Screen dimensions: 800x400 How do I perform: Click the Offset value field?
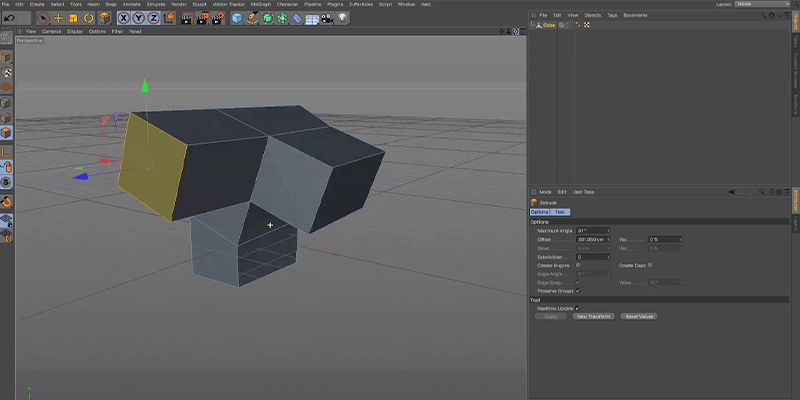591,240
